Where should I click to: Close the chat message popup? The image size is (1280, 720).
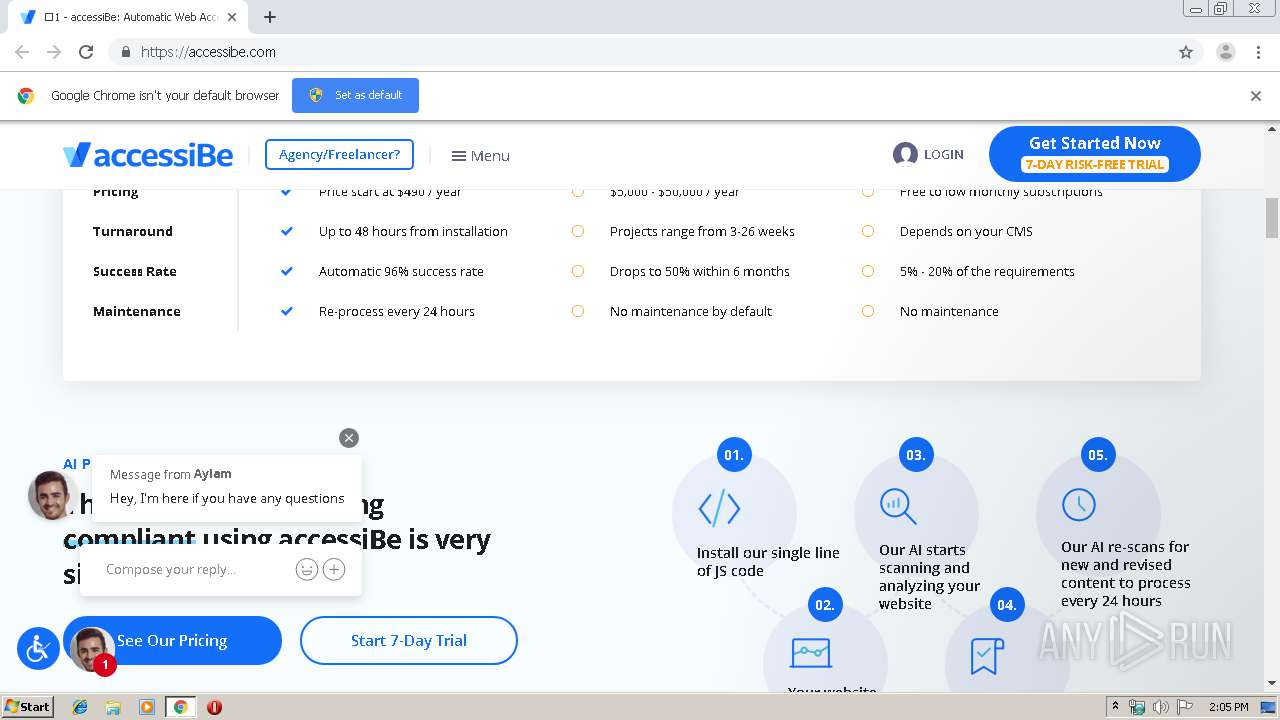click(348, 438)
